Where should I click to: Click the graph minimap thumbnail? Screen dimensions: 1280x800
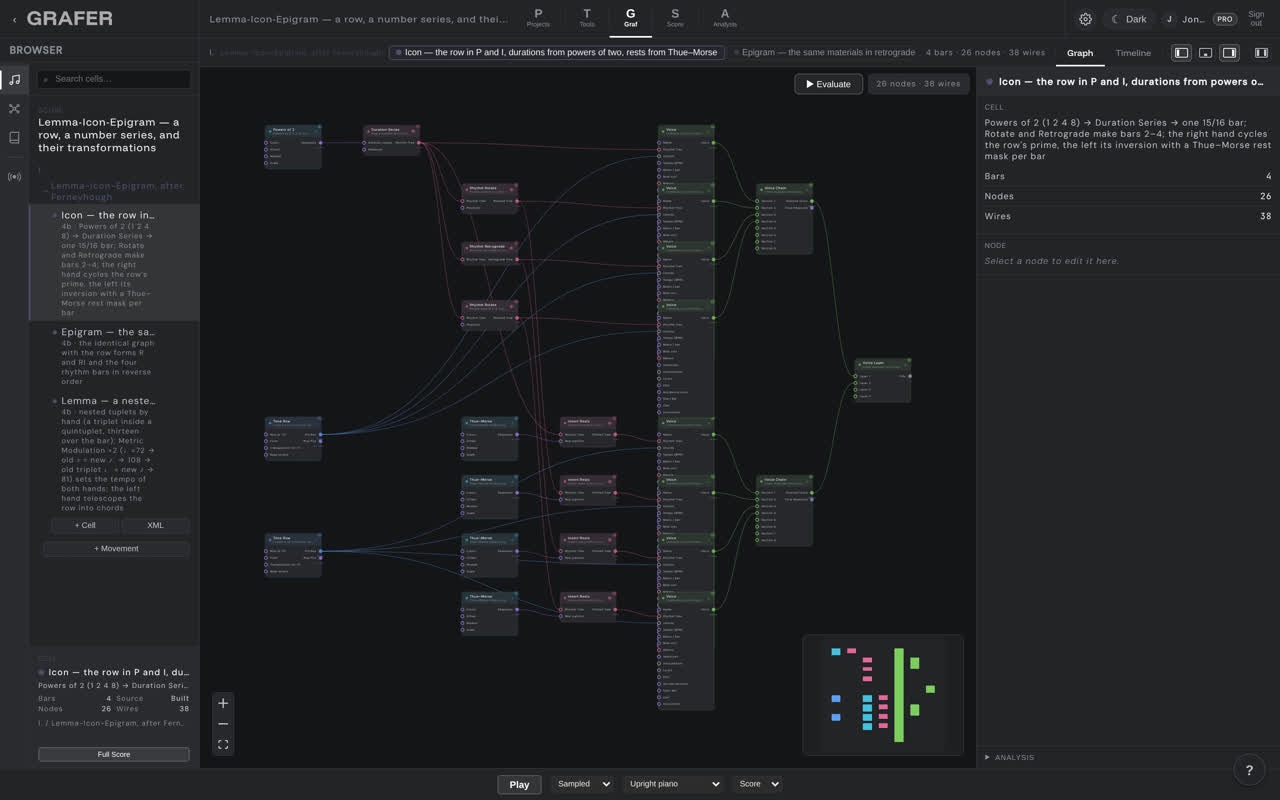pos(883,695)
